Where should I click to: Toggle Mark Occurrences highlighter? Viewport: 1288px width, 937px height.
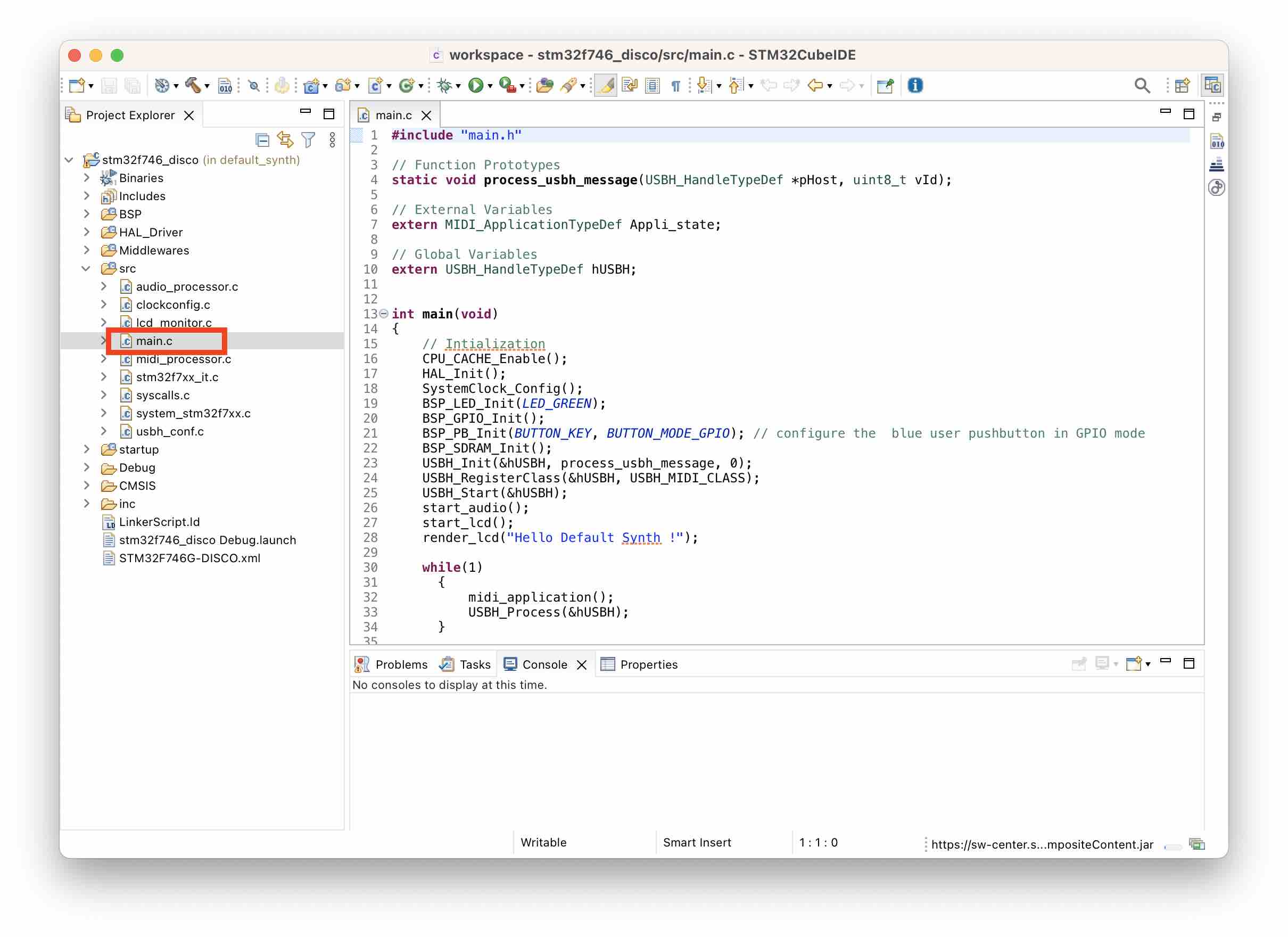pyautogui.click(x=606, y=85)
